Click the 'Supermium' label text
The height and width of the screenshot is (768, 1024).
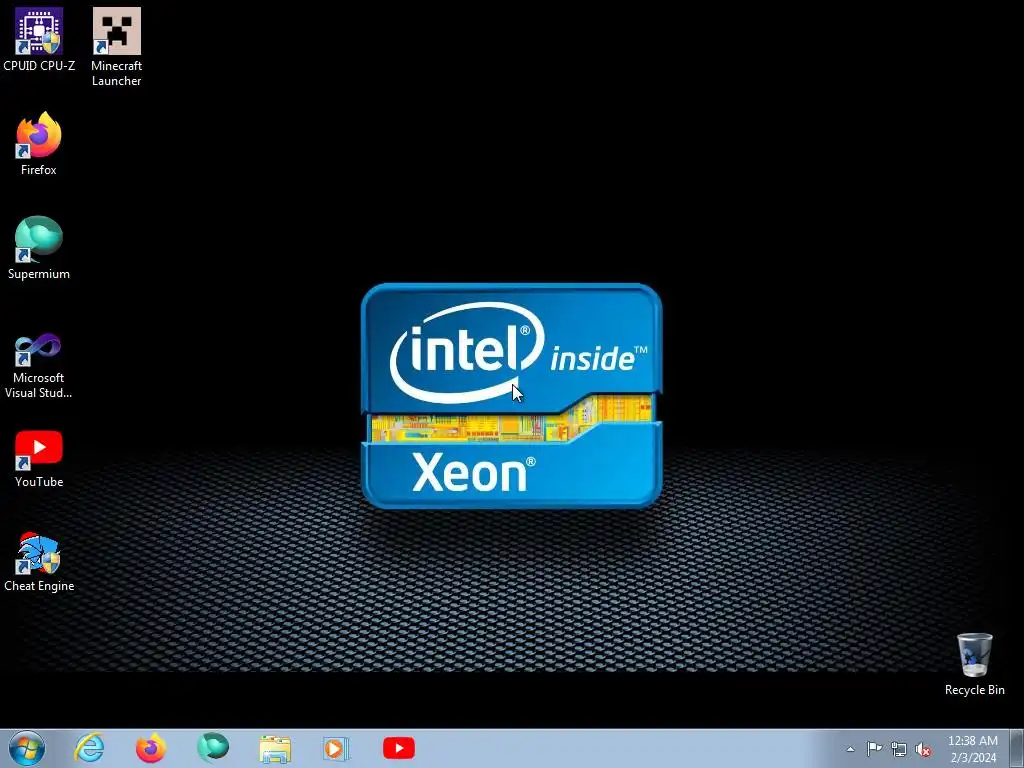pos(39,274)
